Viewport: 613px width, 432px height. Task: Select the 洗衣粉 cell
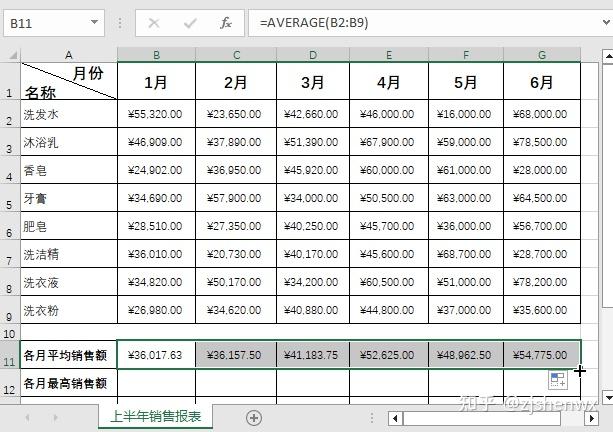pos(69,310)
